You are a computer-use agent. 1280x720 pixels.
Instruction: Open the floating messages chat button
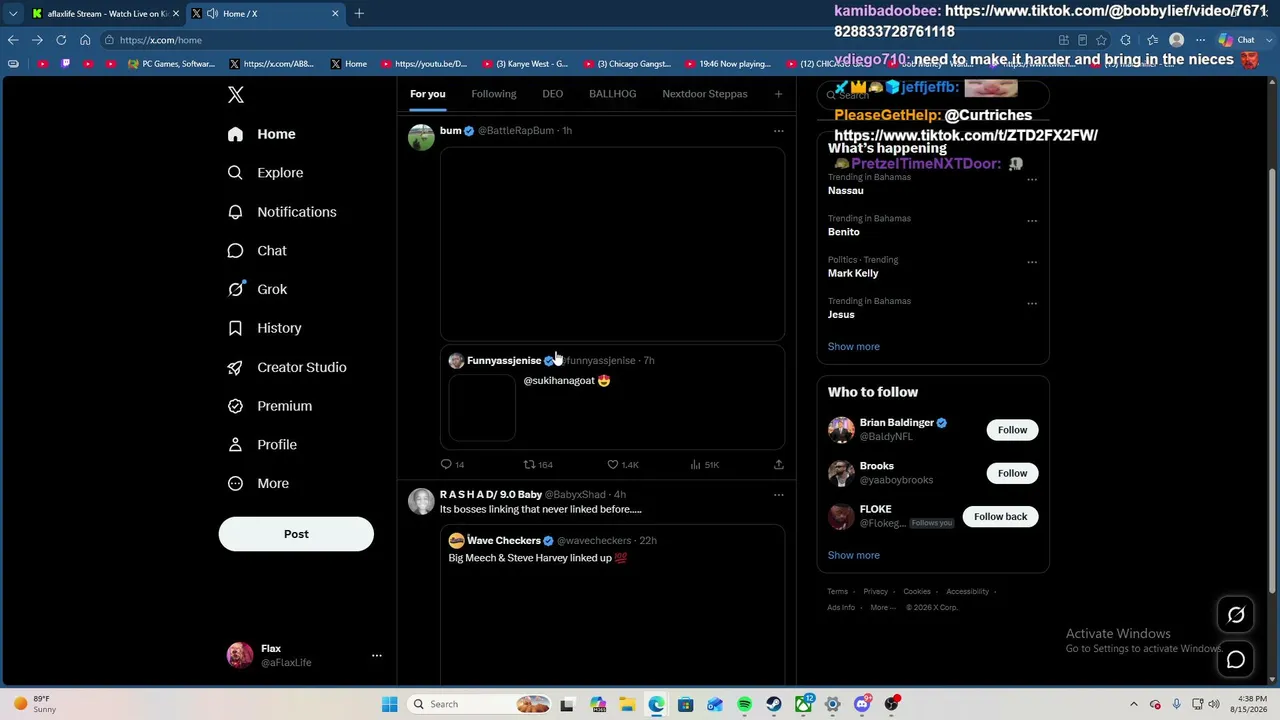click(x=1236, y=660)
